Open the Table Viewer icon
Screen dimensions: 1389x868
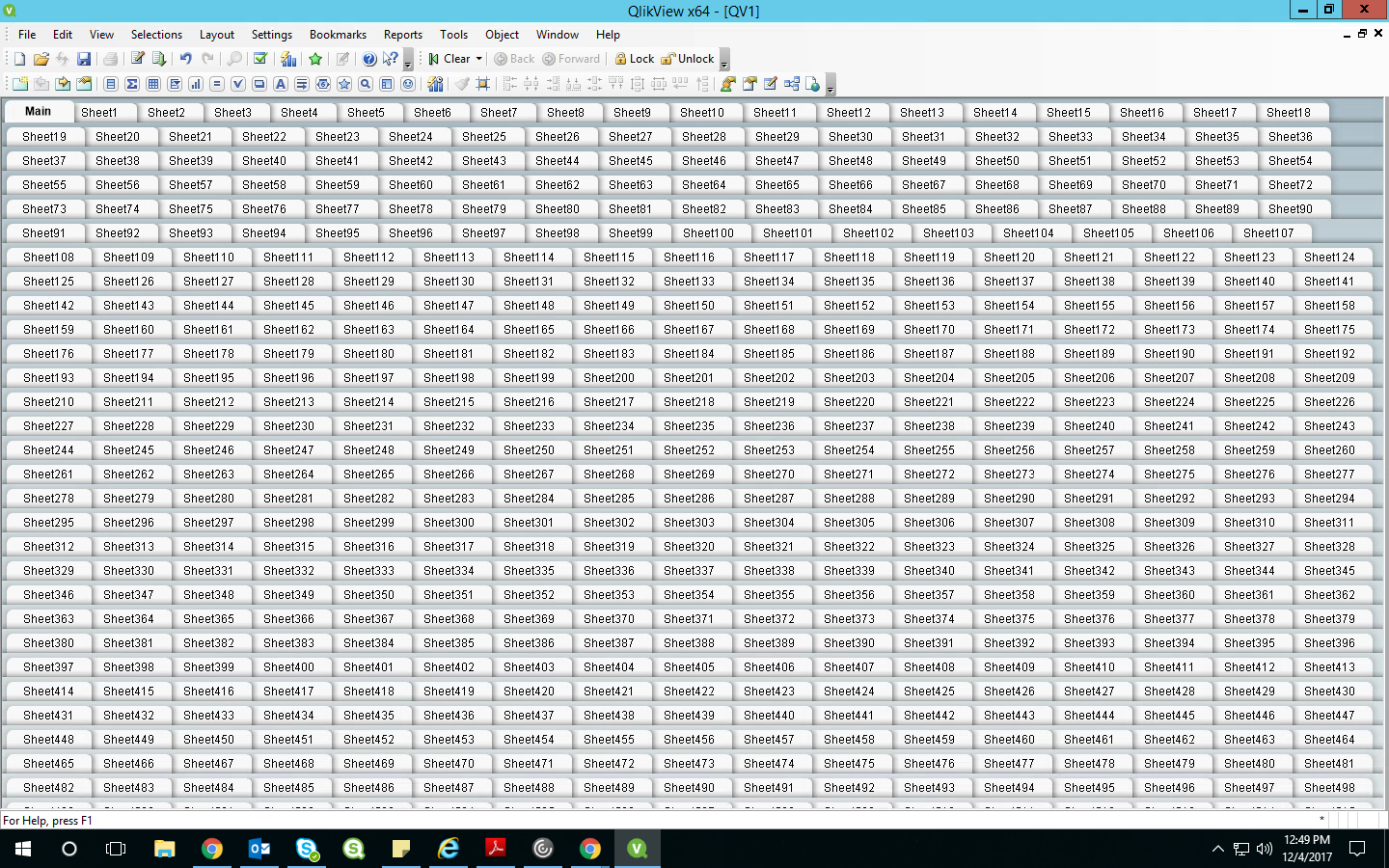click(792, 84)
